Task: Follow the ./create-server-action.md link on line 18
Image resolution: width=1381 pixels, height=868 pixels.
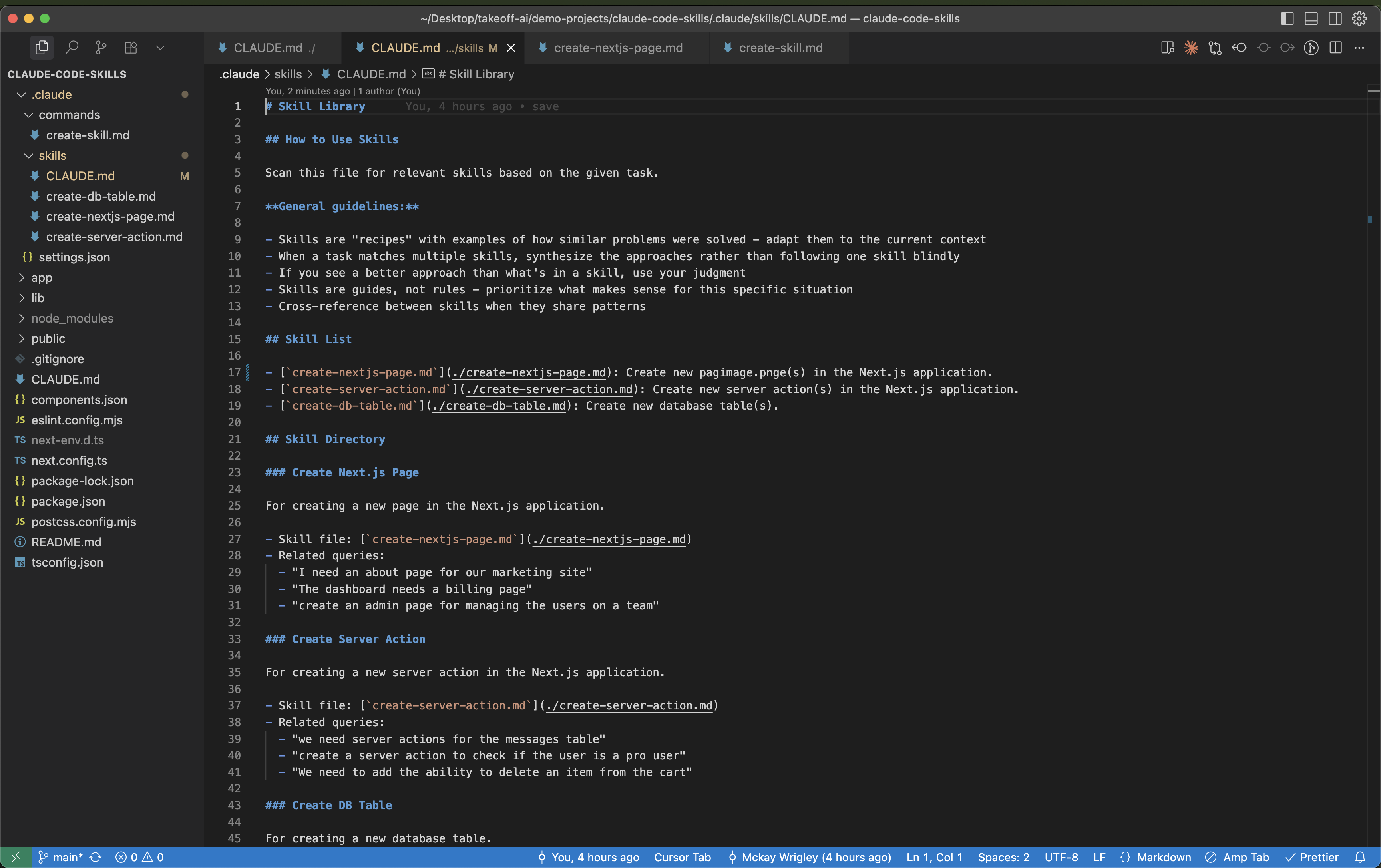Action: 550,390
